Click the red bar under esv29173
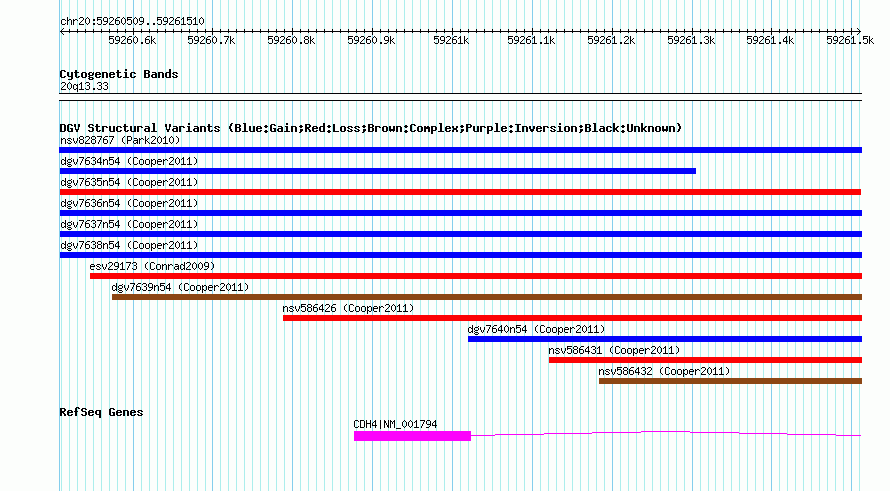890x491 pixels. tap(476, 276)
